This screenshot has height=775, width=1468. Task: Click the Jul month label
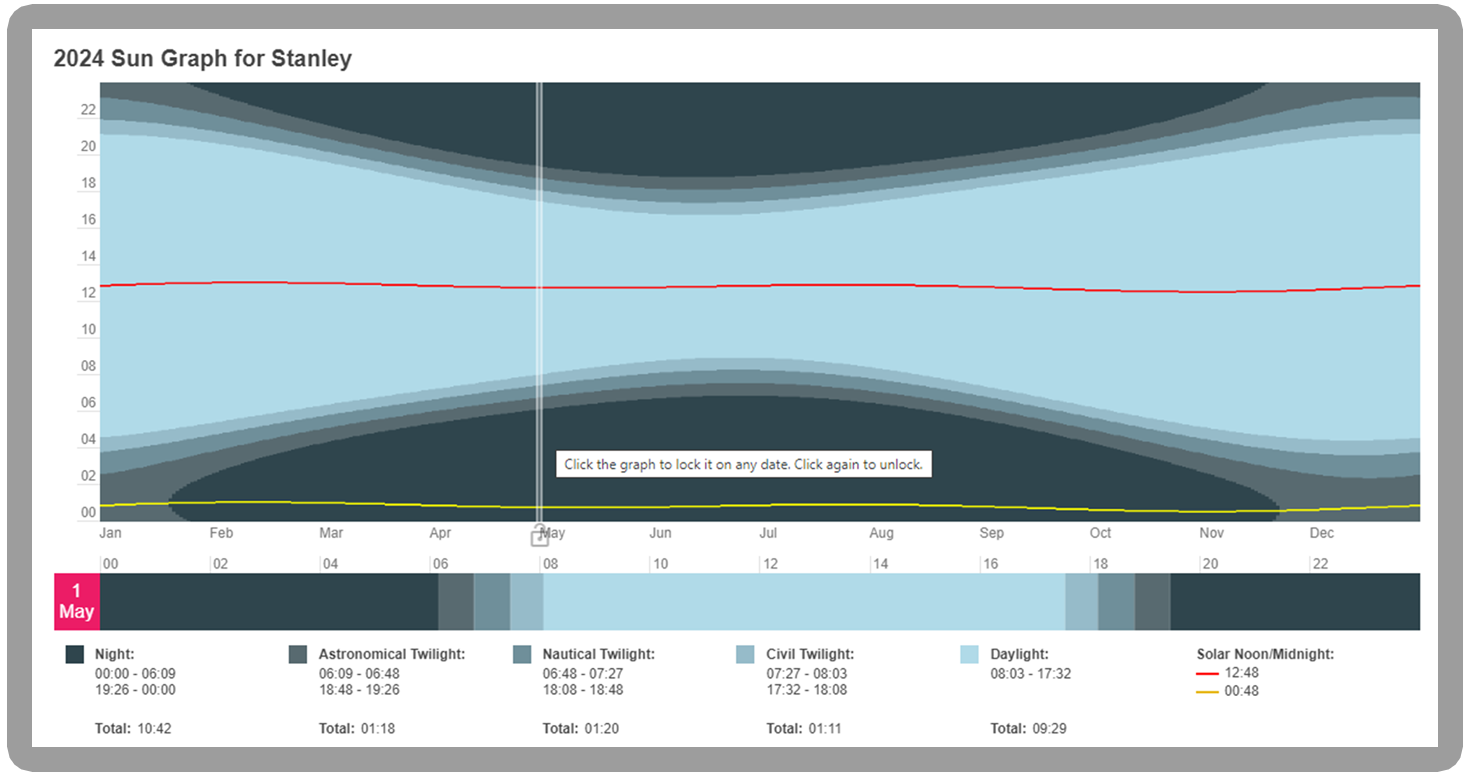click(x=768, y=534)
